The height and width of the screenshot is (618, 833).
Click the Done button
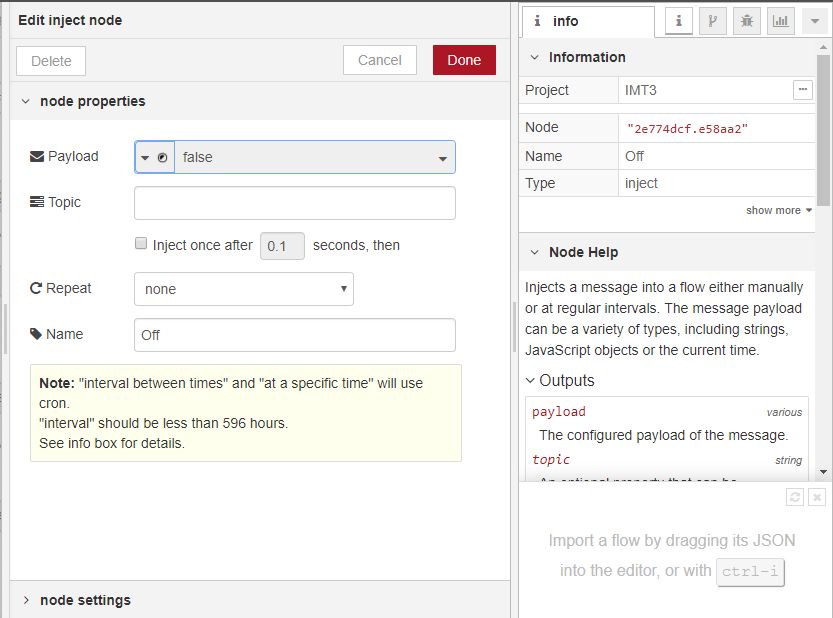tap(464, 60)
